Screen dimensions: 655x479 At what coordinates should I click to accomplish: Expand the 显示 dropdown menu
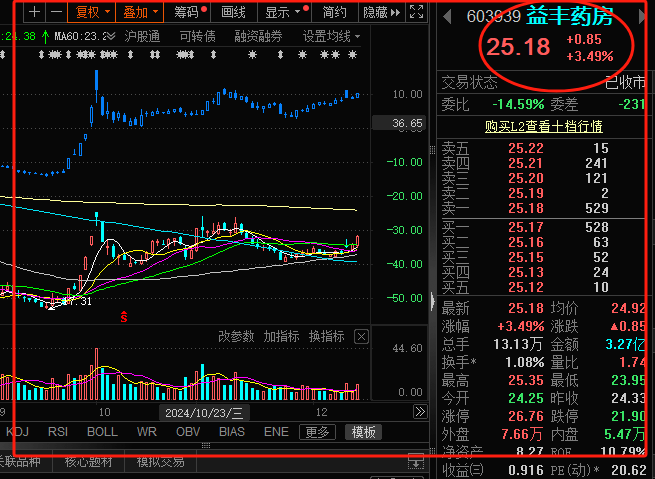click(283, 13)
